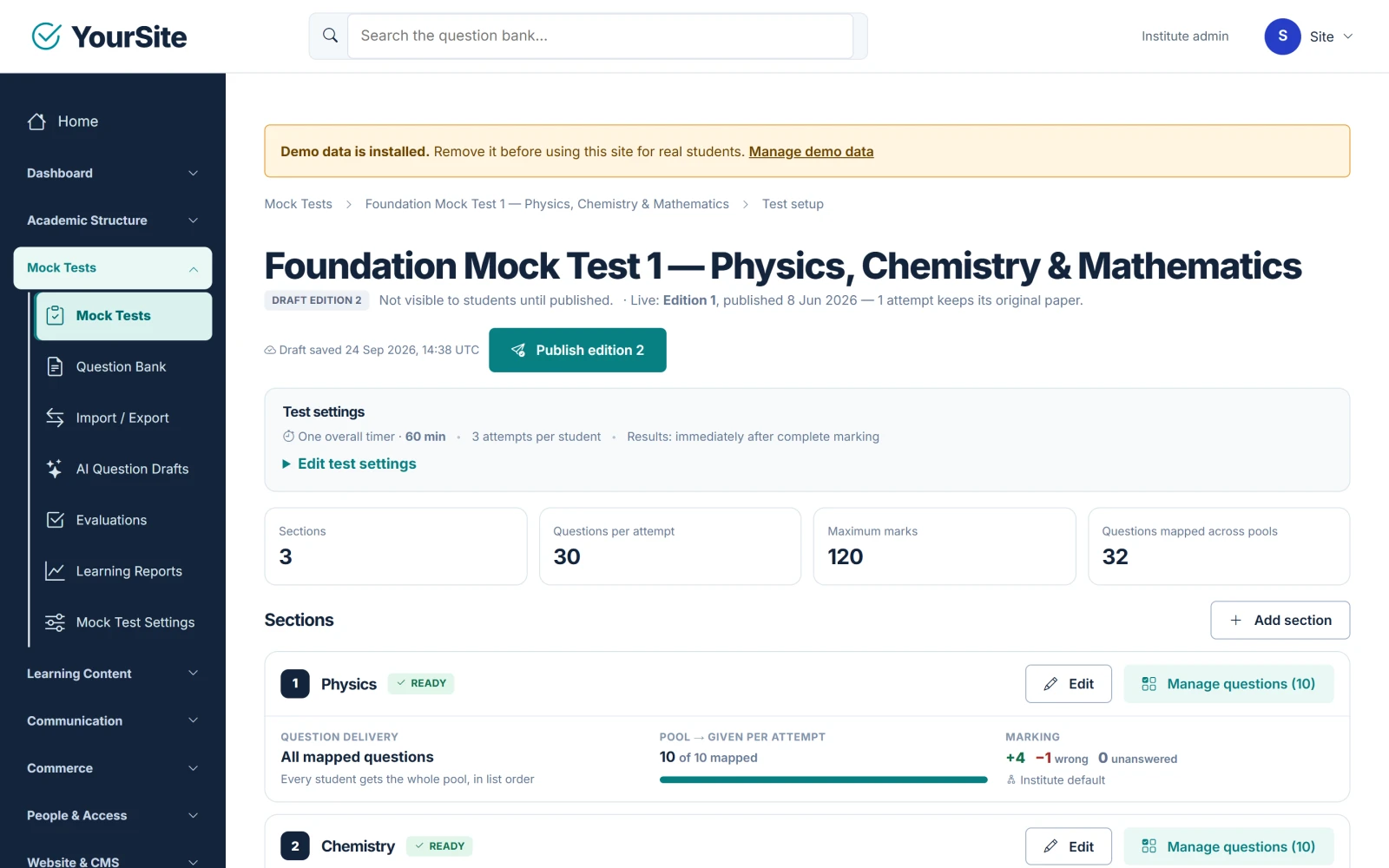The image size is (1389, 868).
Task: Click the cloud icon beside Draft saved
Action: 270,350
